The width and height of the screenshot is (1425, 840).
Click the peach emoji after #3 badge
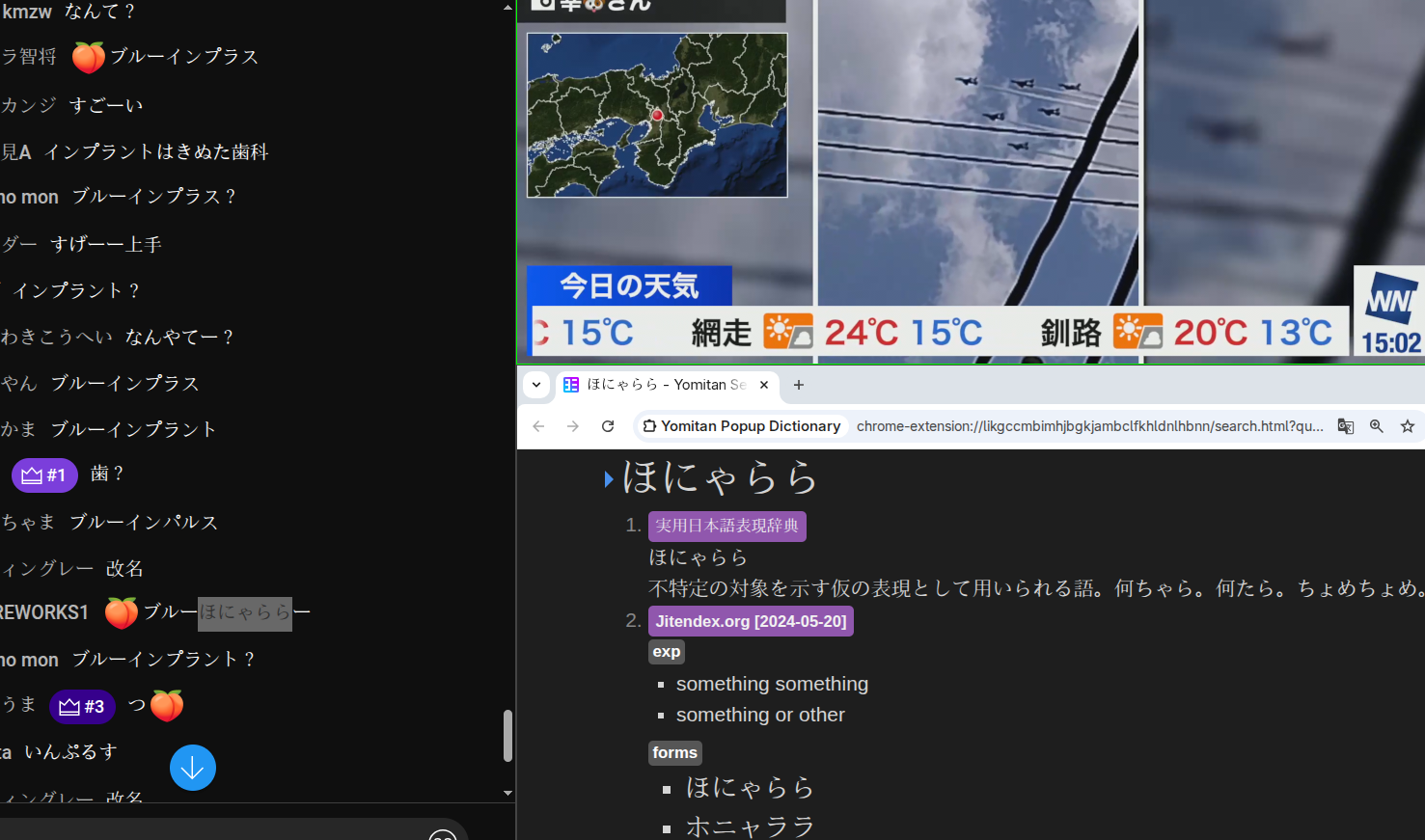point(167,706)
